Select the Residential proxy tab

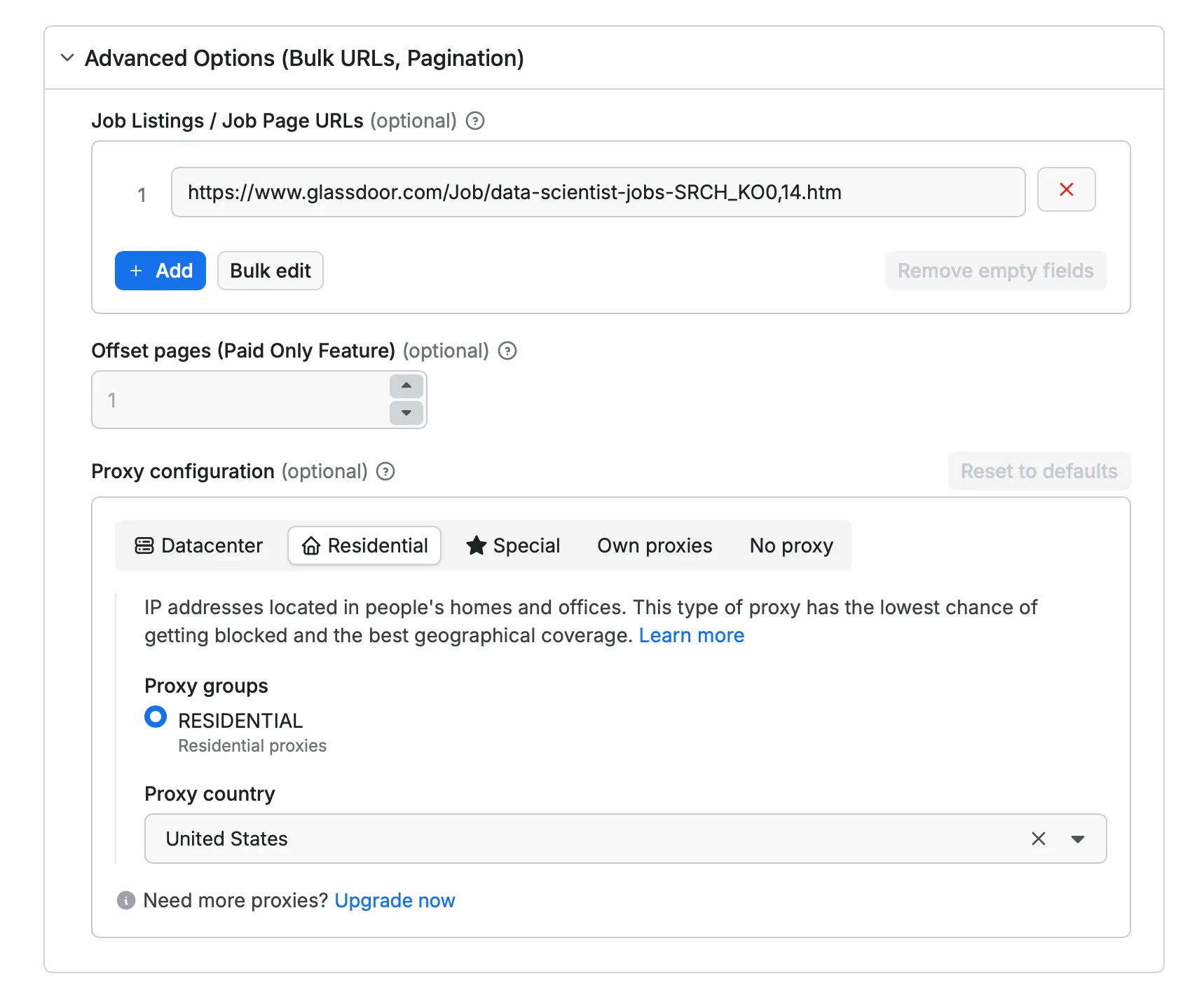(364, 545)
